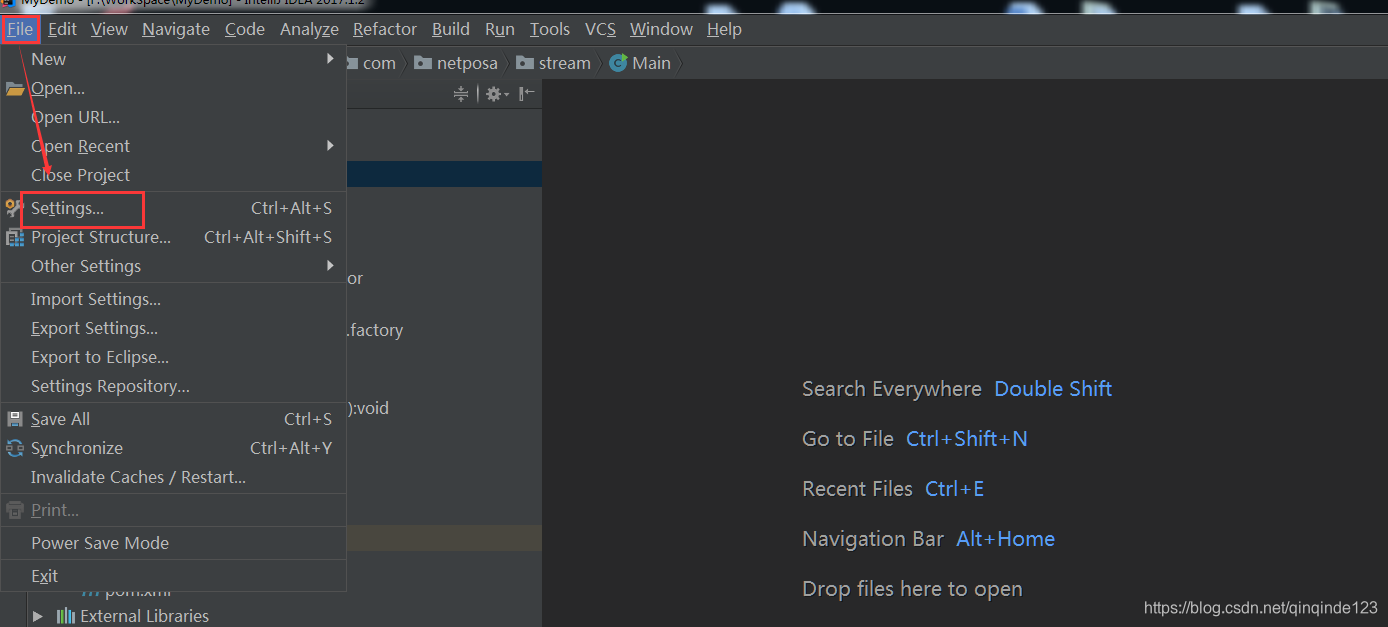Click the 'Search Everywhere' text
Viewport: 1388px width, 627px height.
tap(892, 389)
